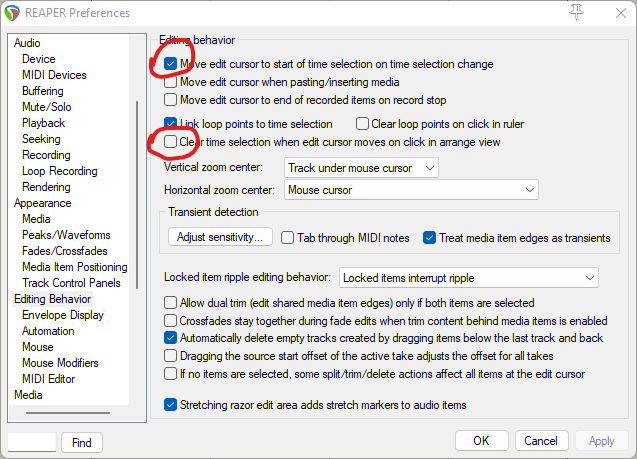Screen dimensions: 637x459
Task: Toggle Link loop points to time selection
Action: point(170,123)
